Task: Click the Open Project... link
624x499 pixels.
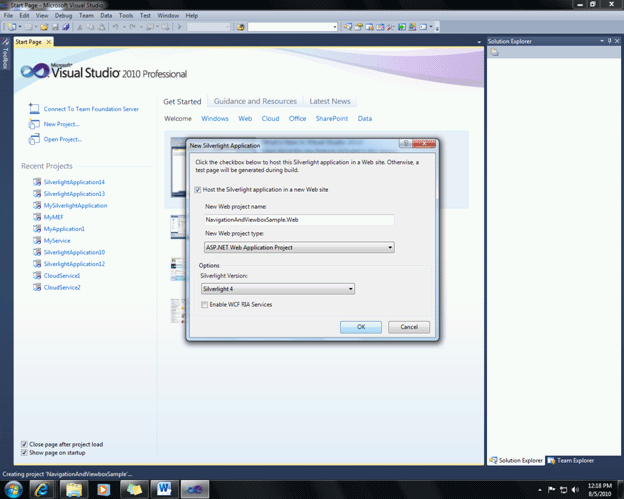Action: coord(62,139)
